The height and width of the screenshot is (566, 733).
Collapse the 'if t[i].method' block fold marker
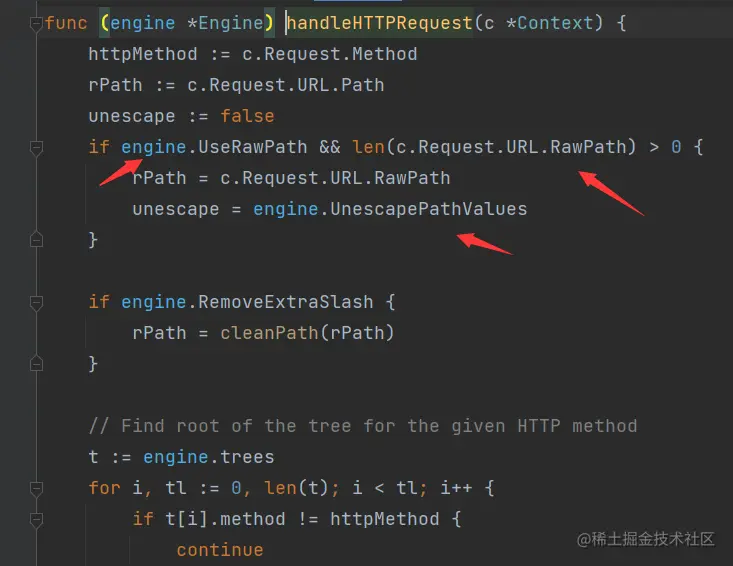pyautogui.click(x=36, y=519)
